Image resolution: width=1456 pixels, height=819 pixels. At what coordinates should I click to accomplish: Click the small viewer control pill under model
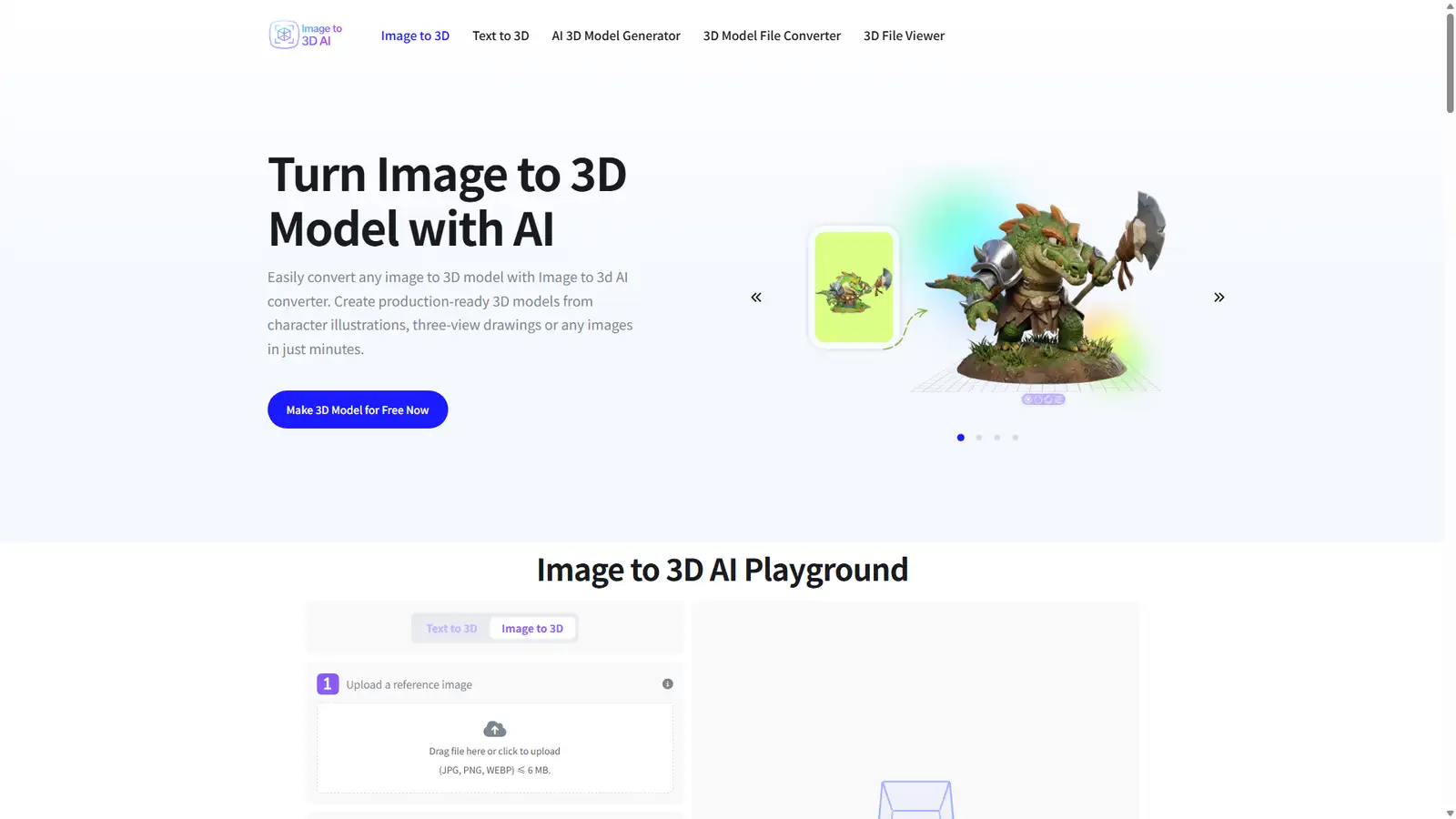1043,399
